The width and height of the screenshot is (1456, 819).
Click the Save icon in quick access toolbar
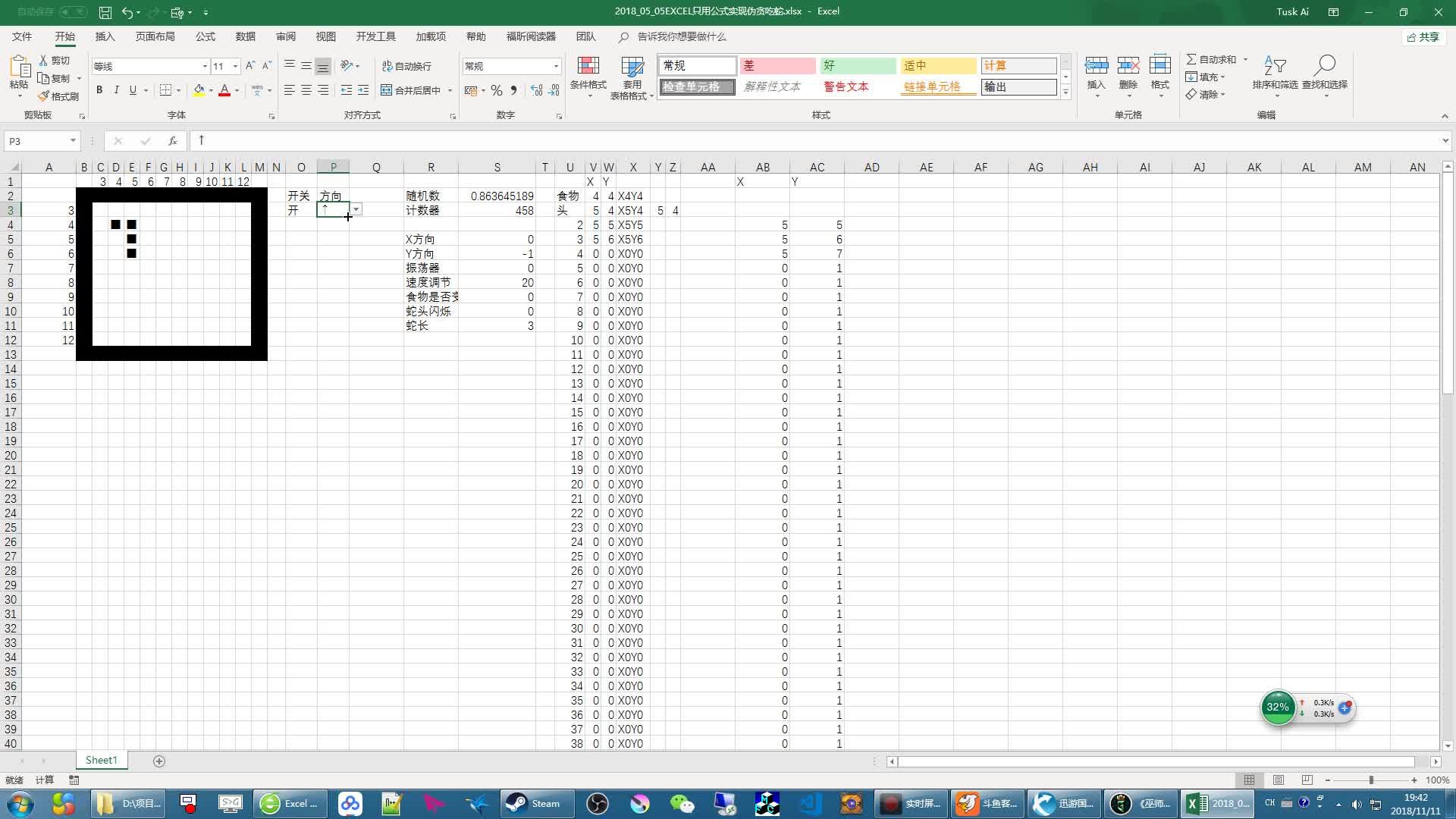coord(105,12)
